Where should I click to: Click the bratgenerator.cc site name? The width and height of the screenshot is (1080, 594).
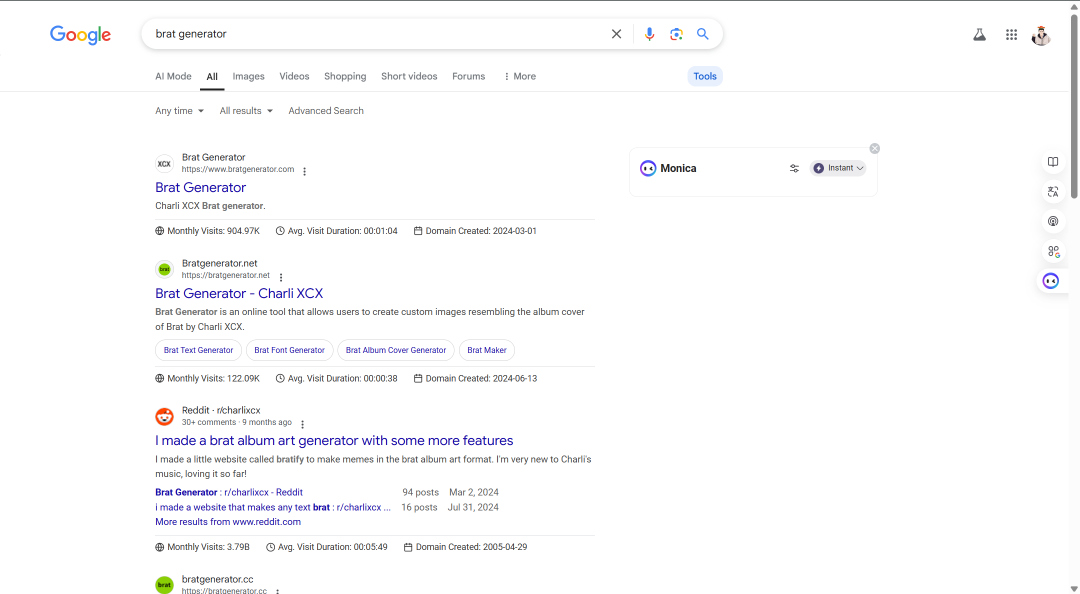pyautogui.click(x=218, y=580)
